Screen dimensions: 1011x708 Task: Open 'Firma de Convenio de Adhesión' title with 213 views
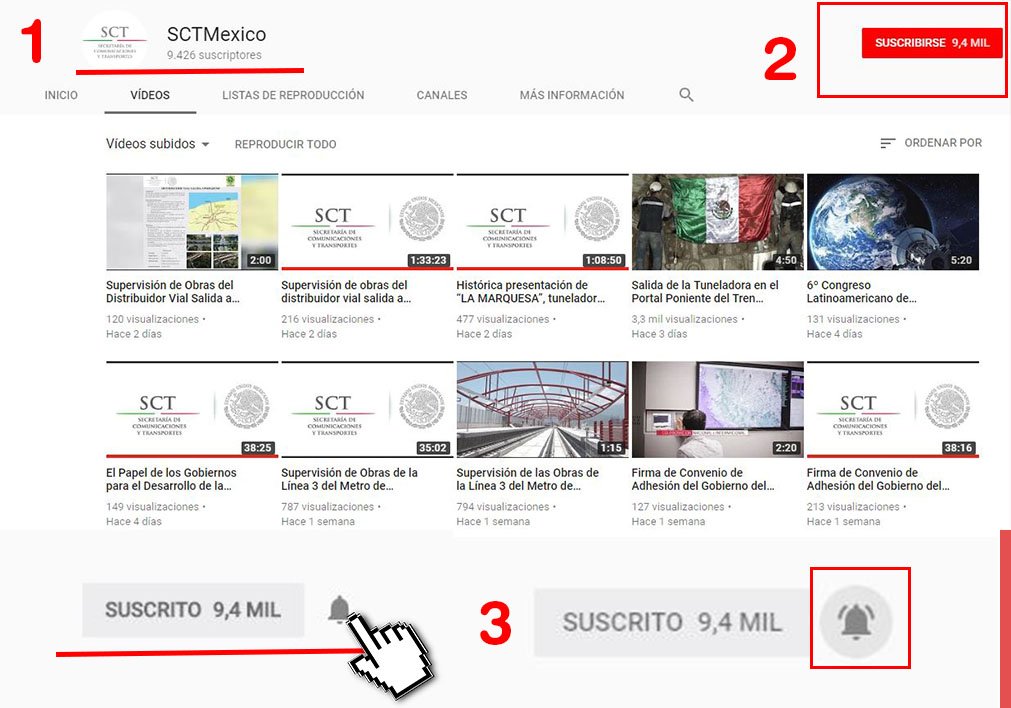878,479
